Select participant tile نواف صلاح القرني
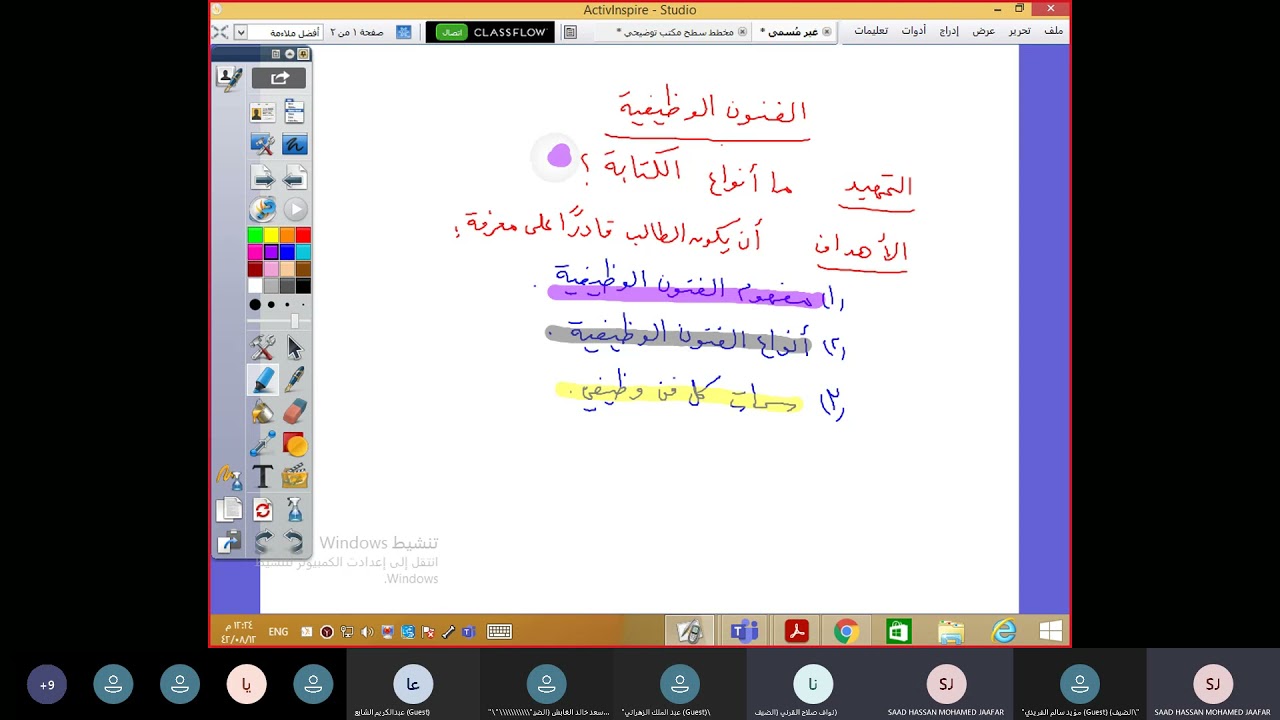 pos(813,684)
